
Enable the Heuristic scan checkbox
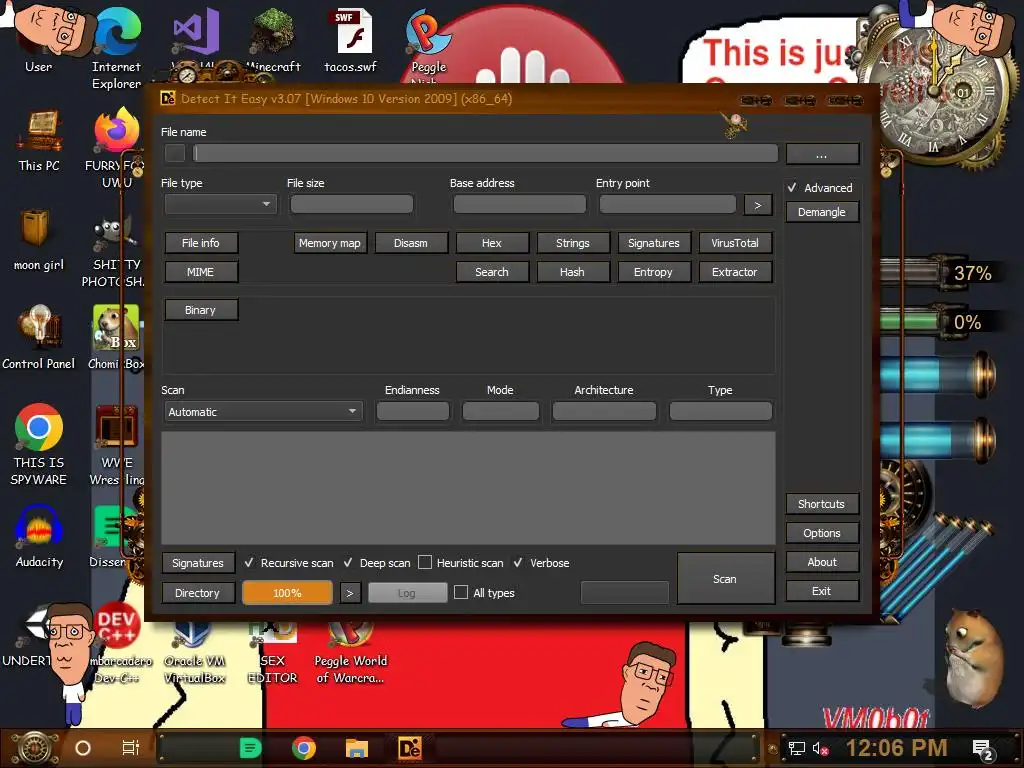[x=425, y=562]
